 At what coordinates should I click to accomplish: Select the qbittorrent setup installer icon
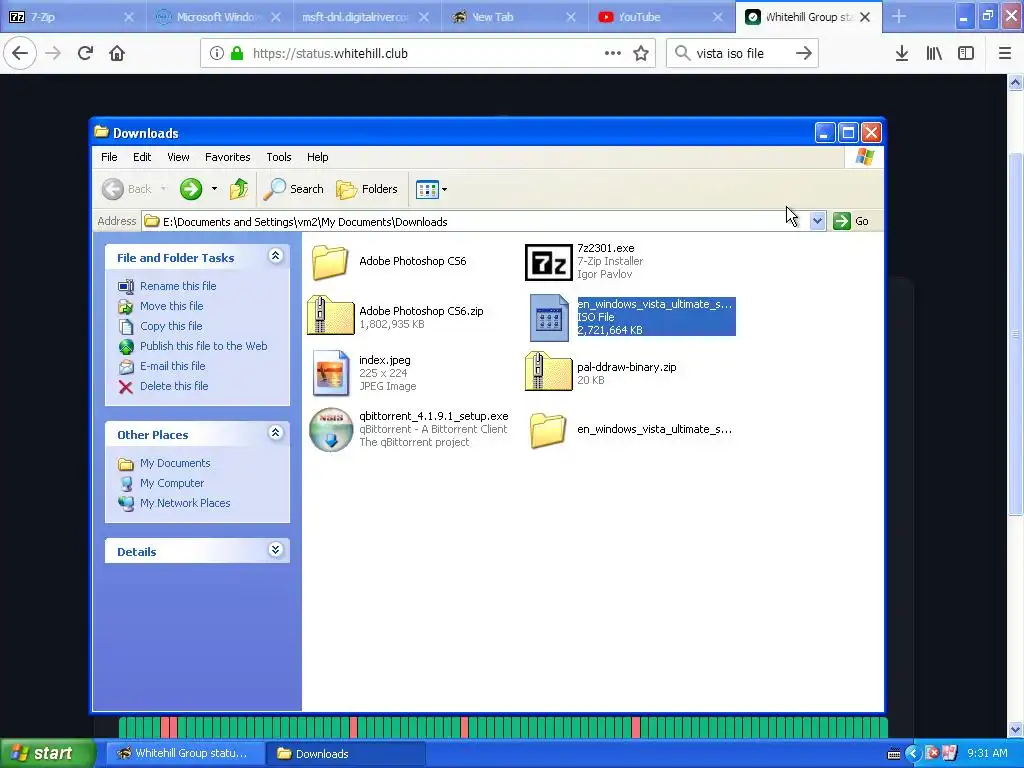(x=331, y=430)
